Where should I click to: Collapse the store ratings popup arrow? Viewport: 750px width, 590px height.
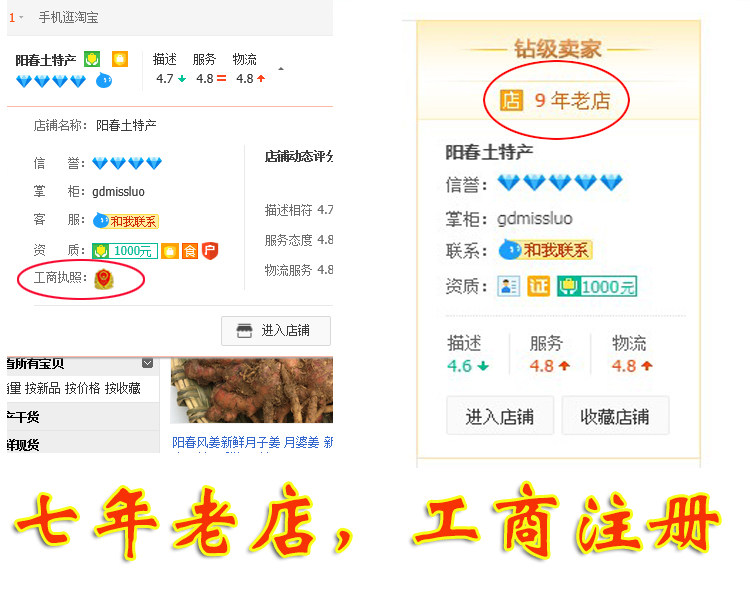point(281,69)
